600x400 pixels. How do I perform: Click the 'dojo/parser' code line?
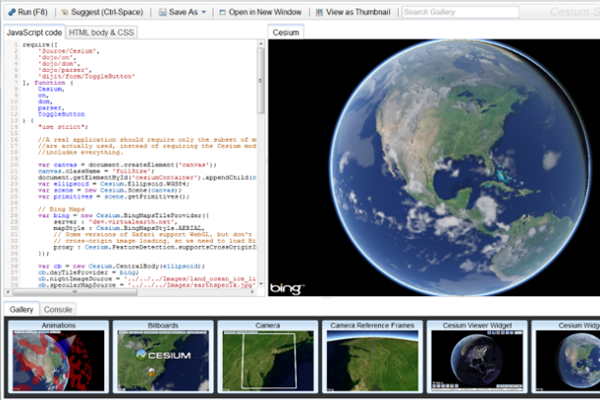(x=65, y=70)
